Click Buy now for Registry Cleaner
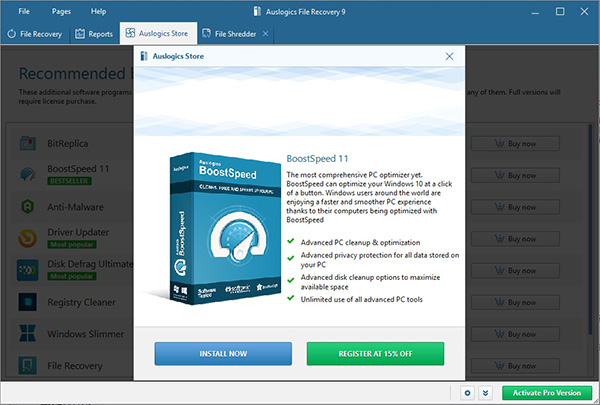 [x=515, y=303]
